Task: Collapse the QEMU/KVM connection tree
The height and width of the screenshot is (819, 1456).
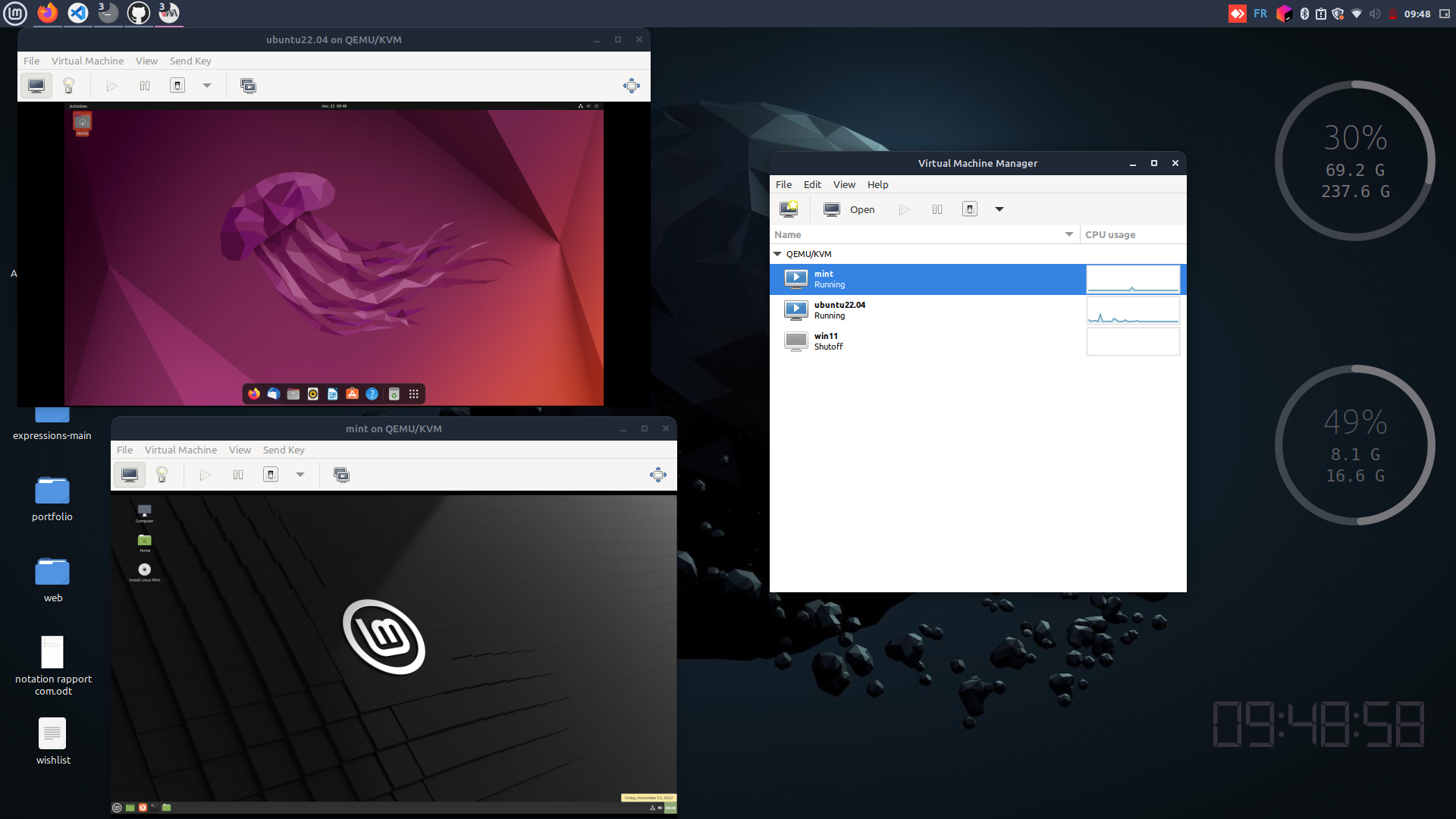Action: 777,254
